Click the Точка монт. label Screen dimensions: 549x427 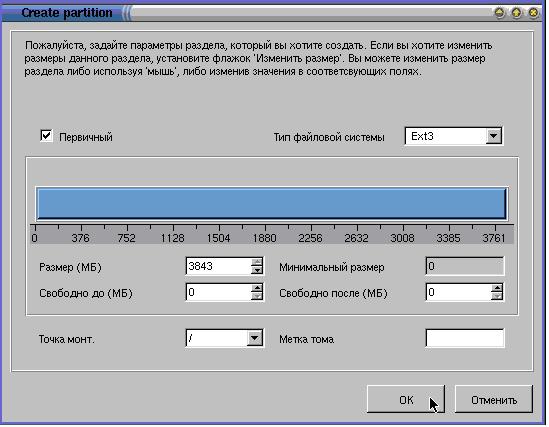(x=67, y=339)
